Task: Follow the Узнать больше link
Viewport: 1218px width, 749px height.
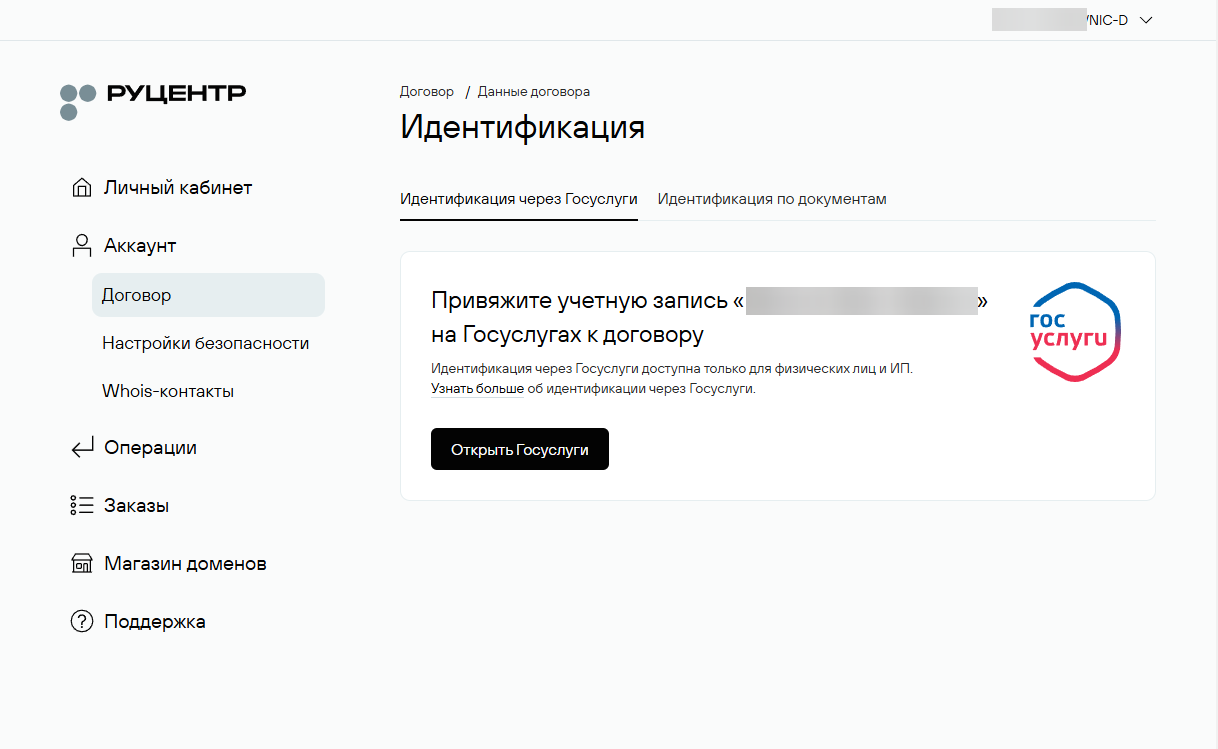Action: click(477, 389)
